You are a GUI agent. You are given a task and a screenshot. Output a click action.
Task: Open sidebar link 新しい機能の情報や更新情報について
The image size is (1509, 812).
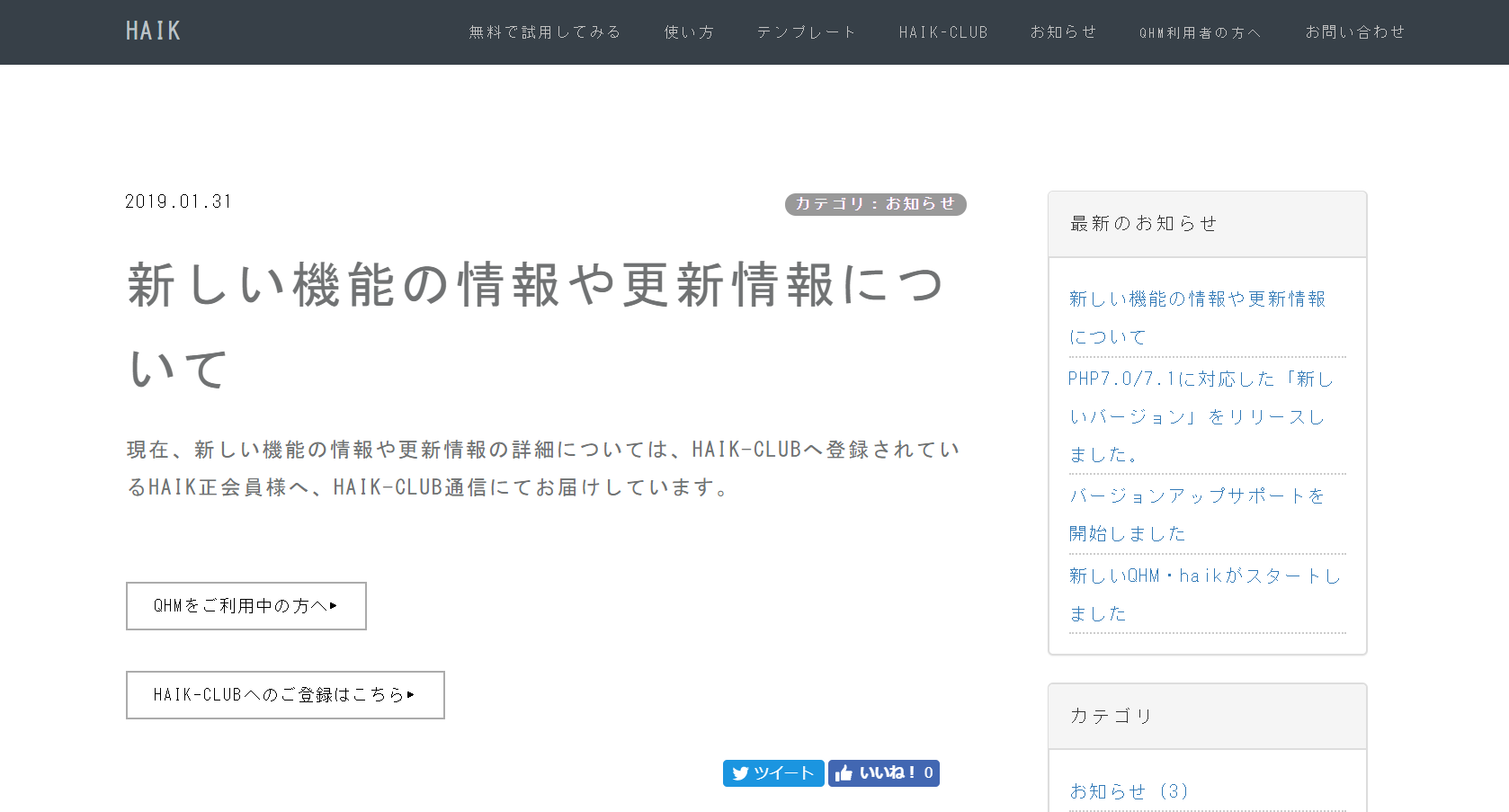click(x=1197, y=317)
